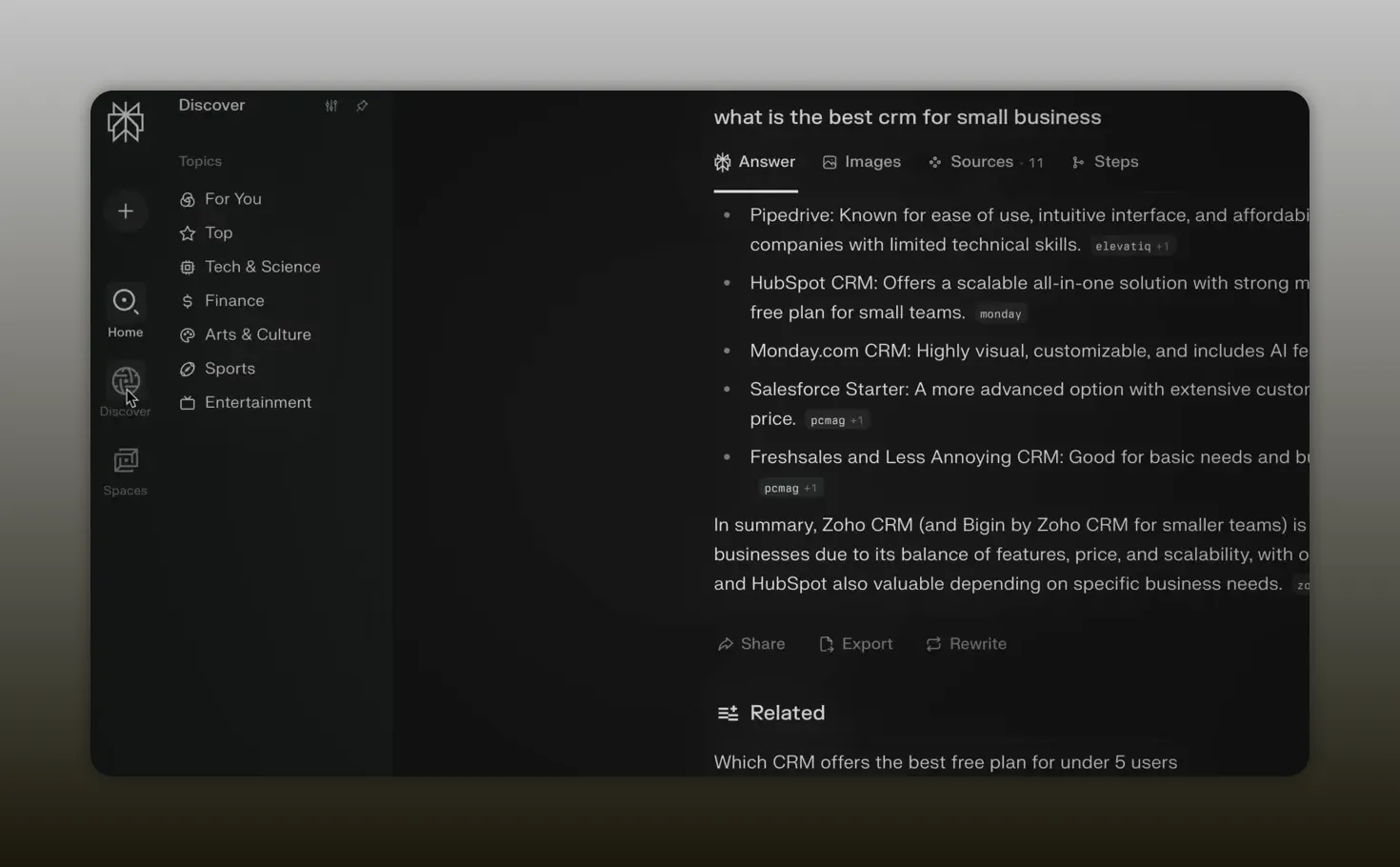The width and height of the screenshot is (1400, 867).
Task: Choose the Sports topic
Action: [x=217, y=369]
